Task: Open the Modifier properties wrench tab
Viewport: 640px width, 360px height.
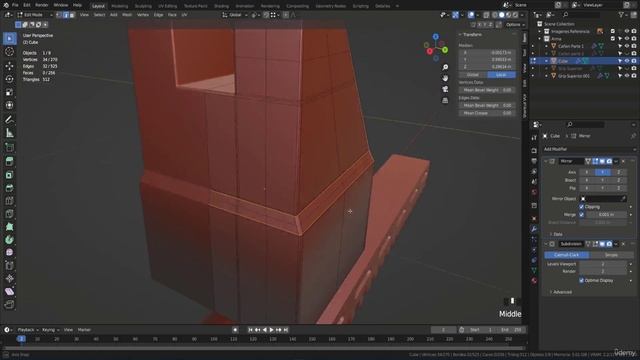Action: click(534, 229)
